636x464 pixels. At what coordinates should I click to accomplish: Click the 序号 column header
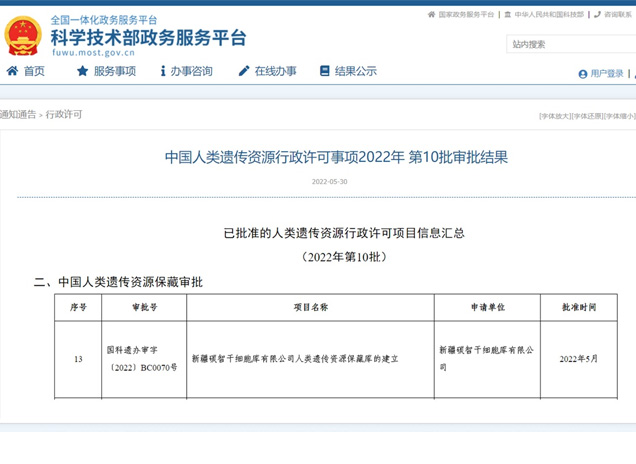[78, 307]
